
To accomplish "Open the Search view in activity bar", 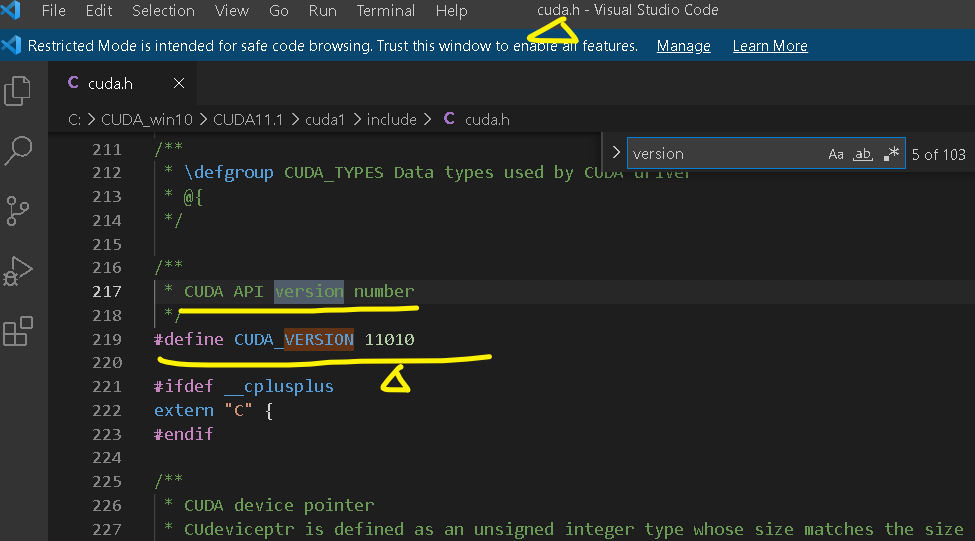I will [17, 151].
